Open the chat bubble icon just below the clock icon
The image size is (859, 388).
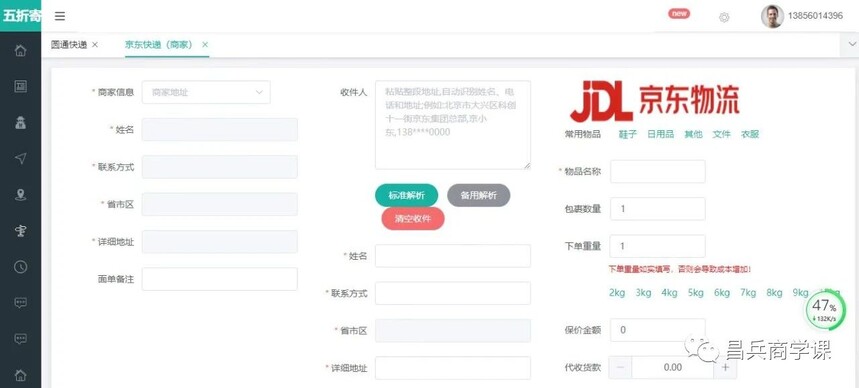20,303
